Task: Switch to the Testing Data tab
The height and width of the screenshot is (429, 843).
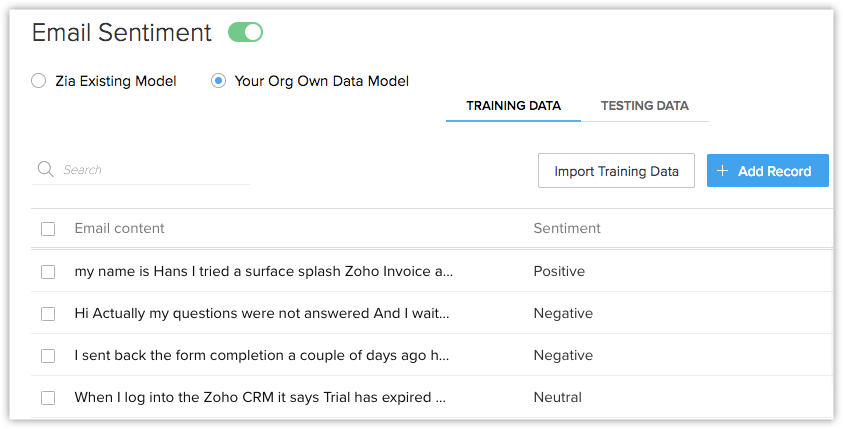Action: point(645,106)
